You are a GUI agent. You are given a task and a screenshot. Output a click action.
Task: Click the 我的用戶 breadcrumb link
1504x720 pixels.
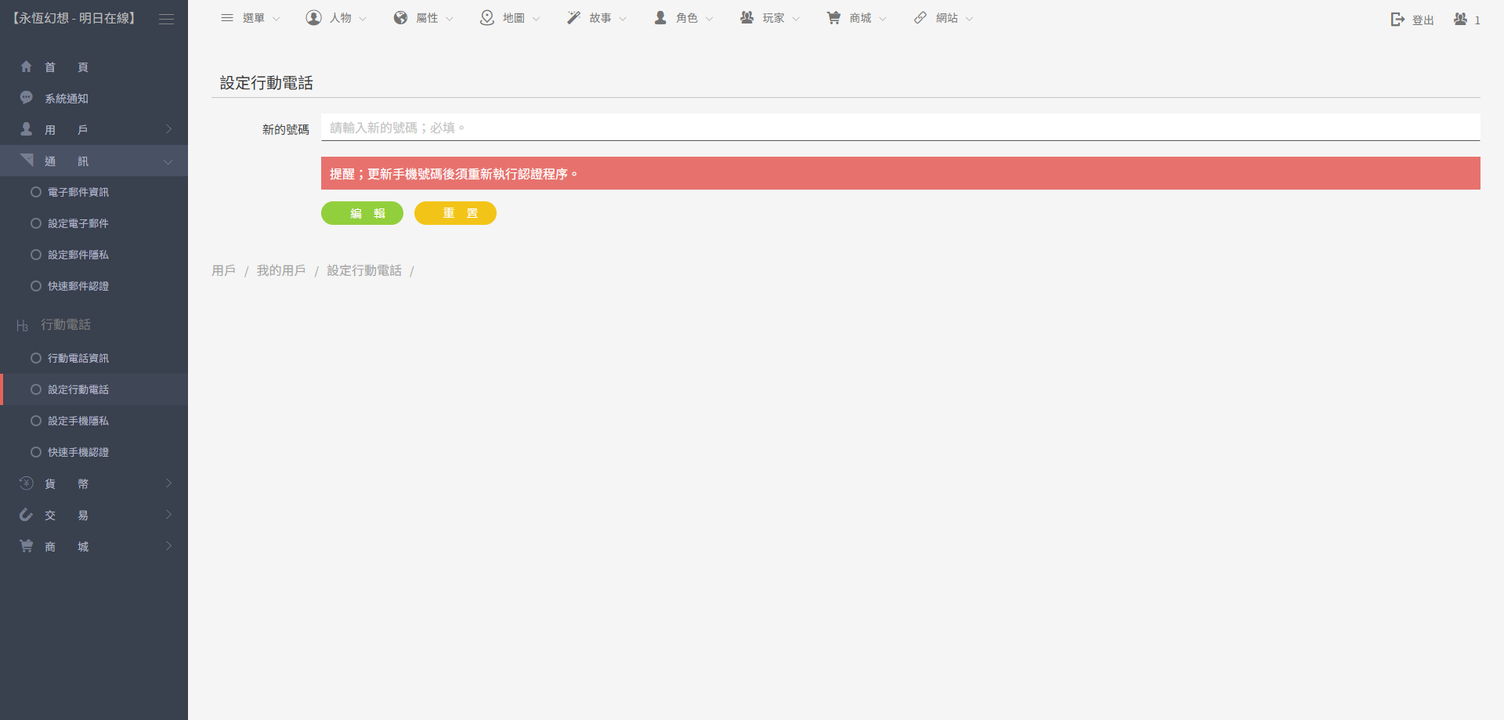pyautogui.click(x=281, y=271)
